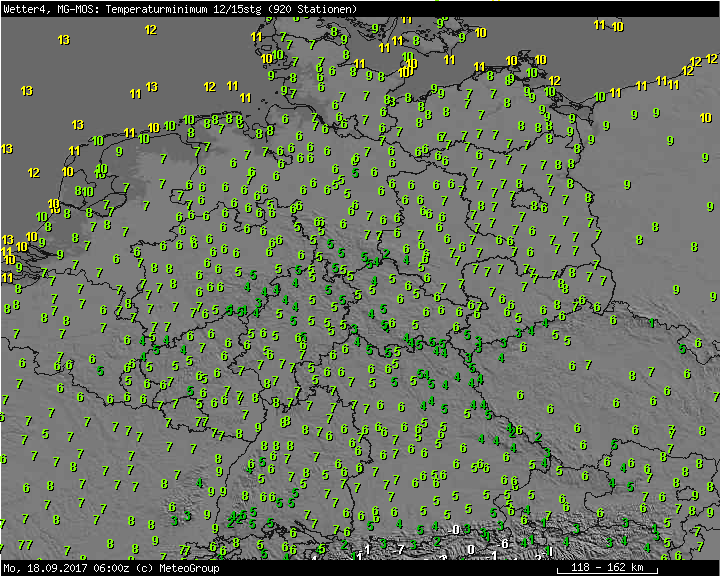Click the '12/15stg' period label
Image resolution: width=720 pixels, height=576 pixels.
(237, 9)
